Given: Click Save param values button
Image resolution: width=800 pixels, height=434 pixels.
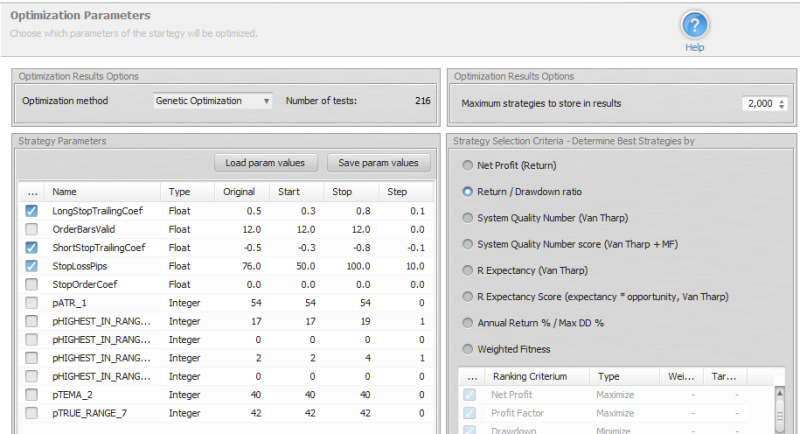Looking at the screenshot, I should click(379, 163).
